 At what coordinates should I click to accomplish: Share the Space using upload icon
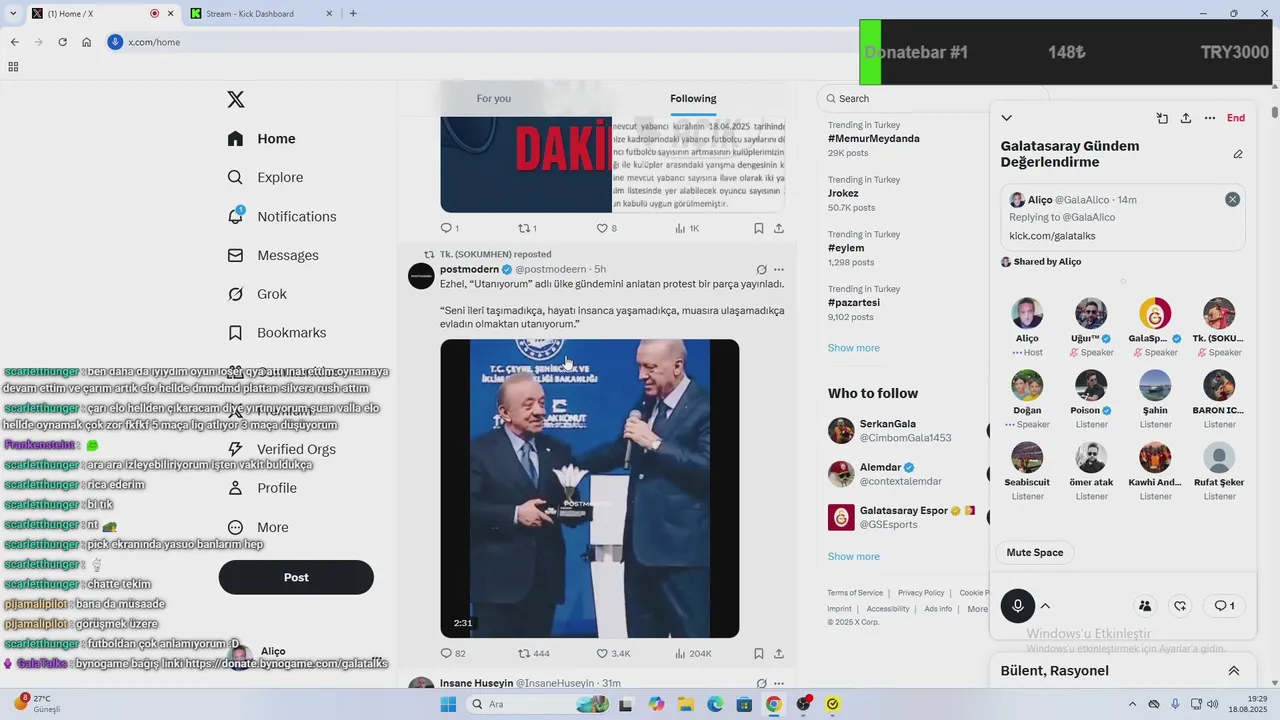pyautogui.click(x=1186, y=118)
